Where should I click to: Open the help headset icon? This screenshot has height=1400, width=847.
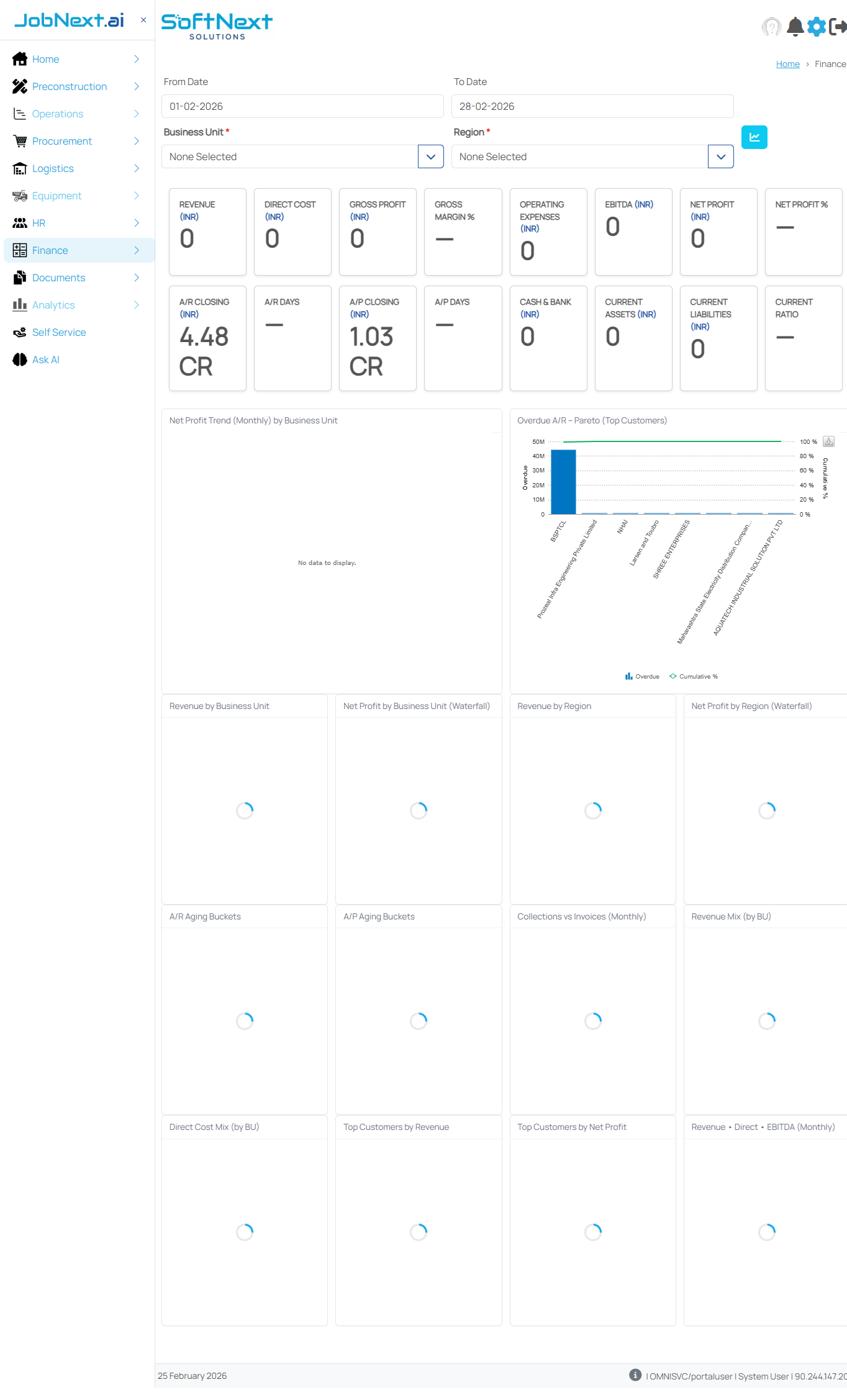771,27
